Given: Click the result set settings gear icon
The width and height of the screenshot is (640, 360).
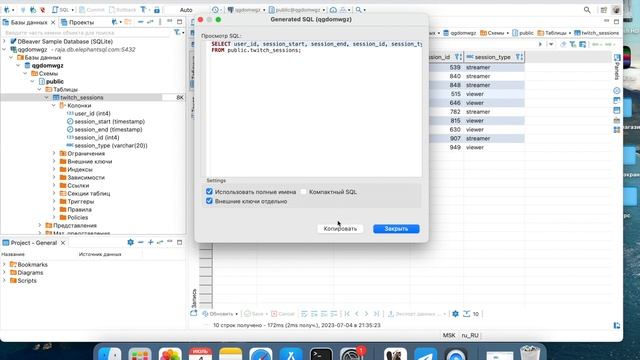Looking at the screenshot, I should [456, 314].
